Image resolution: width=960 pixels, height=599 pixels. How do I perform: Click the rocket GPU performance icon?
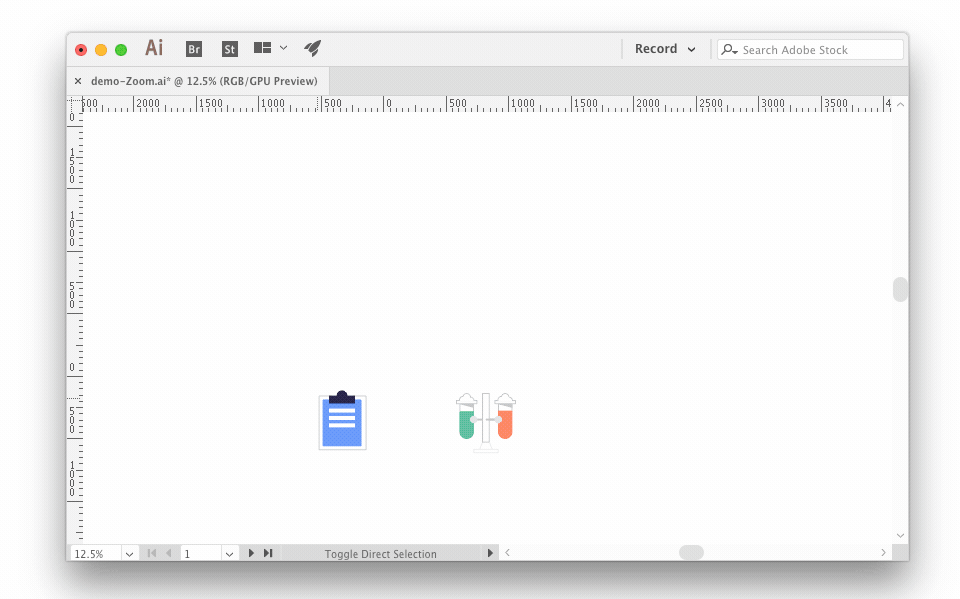[x=313, y=48]
